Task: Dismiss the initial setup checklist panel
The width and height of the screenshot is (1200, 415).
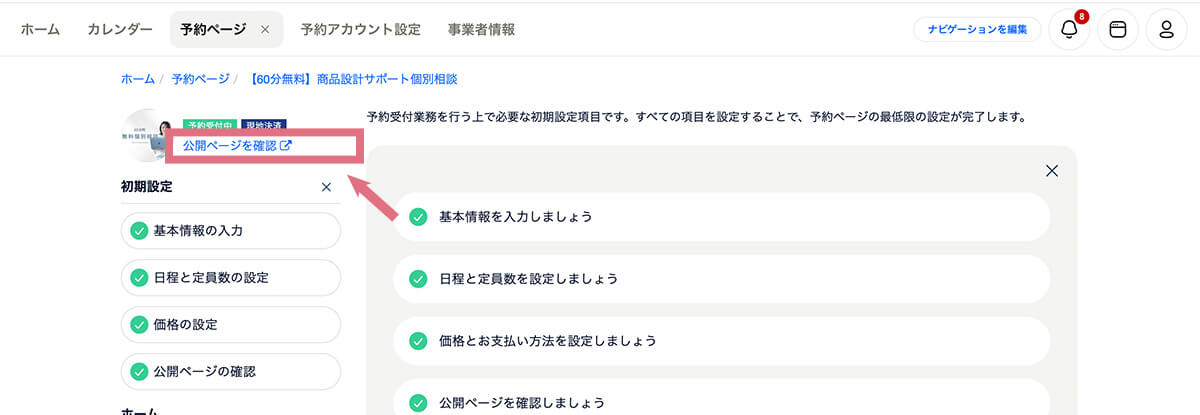Action: pos(1051,171)
